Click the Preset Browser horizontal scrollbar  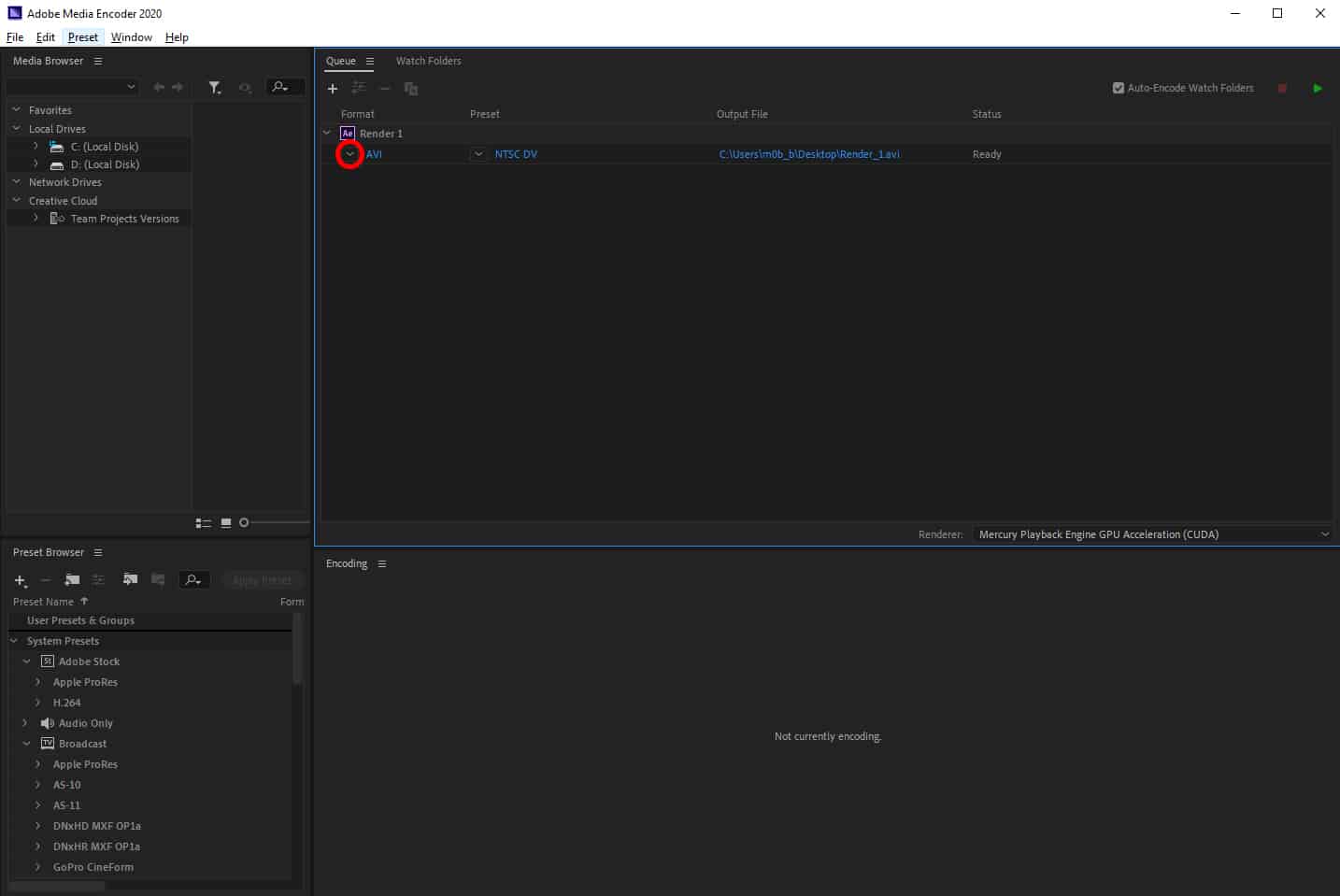point(56,886)
